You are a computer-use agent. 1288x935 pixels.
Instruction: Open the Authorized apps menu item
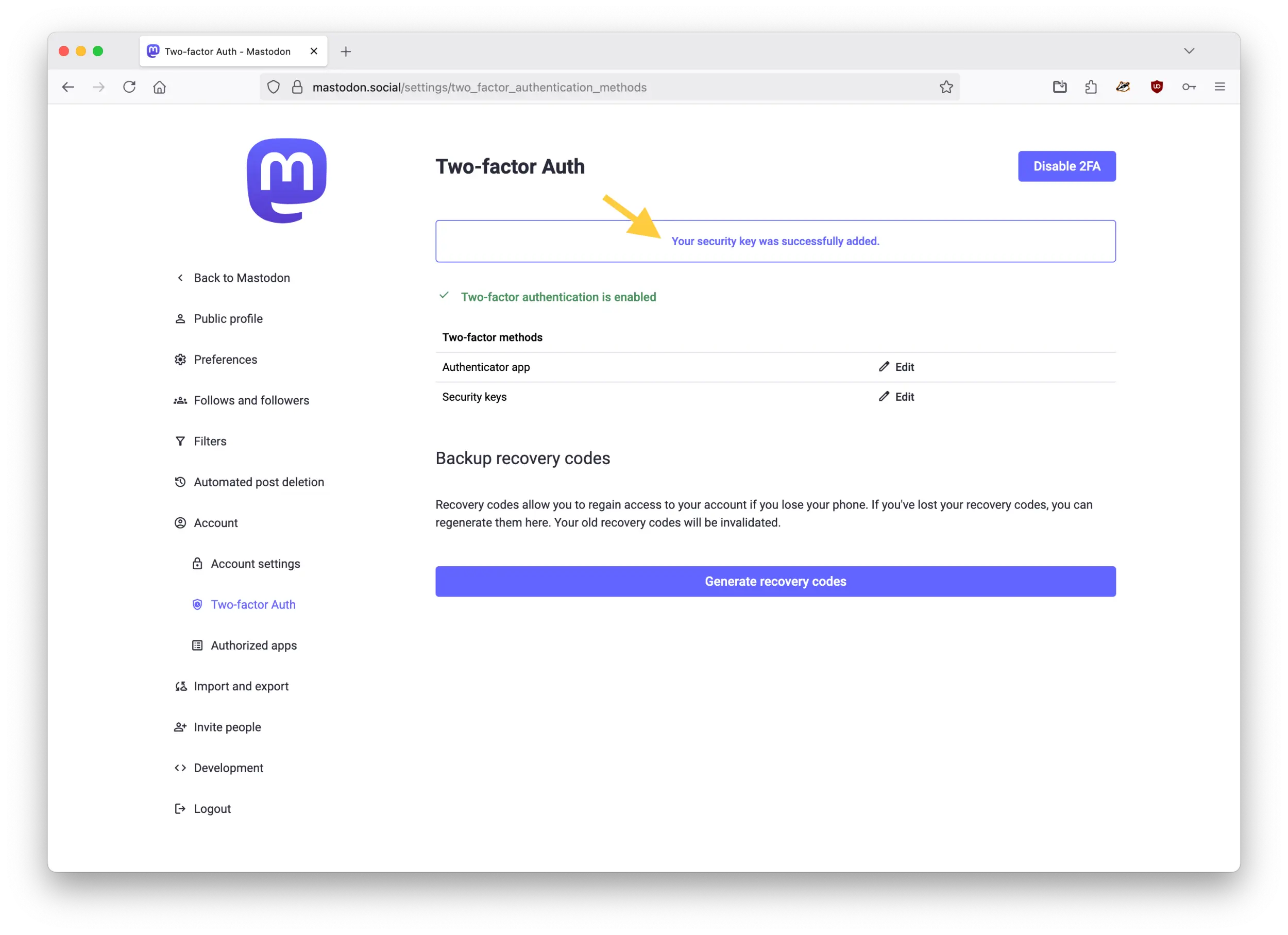click(x=253, y=645)
